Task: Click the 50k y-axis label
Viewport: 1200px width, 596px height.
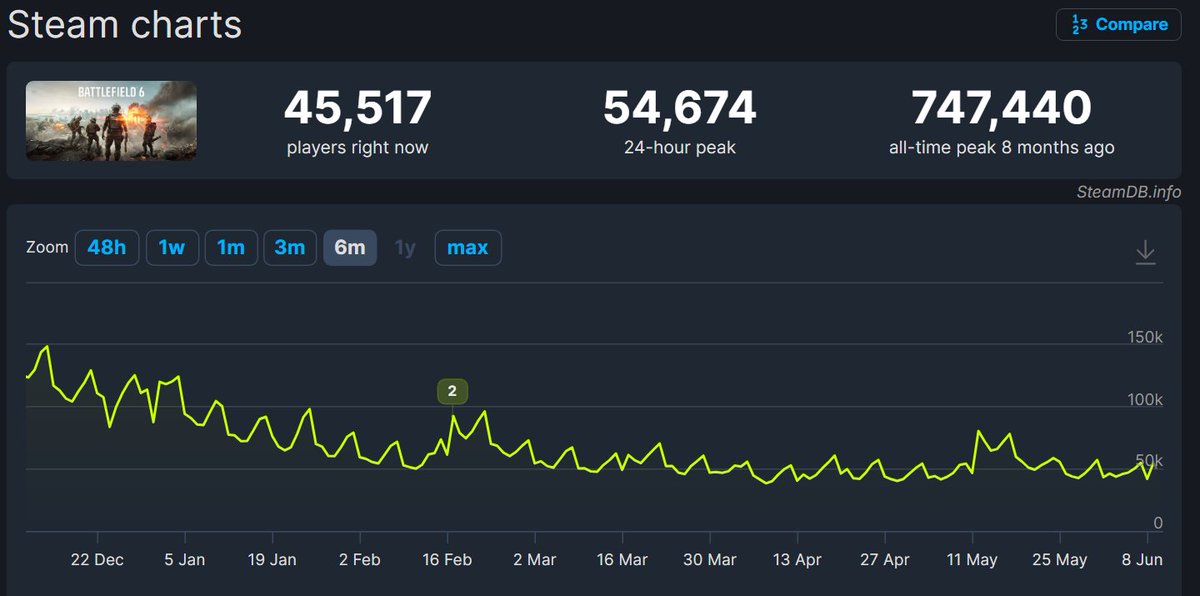Action: (x=1149, y=461)
